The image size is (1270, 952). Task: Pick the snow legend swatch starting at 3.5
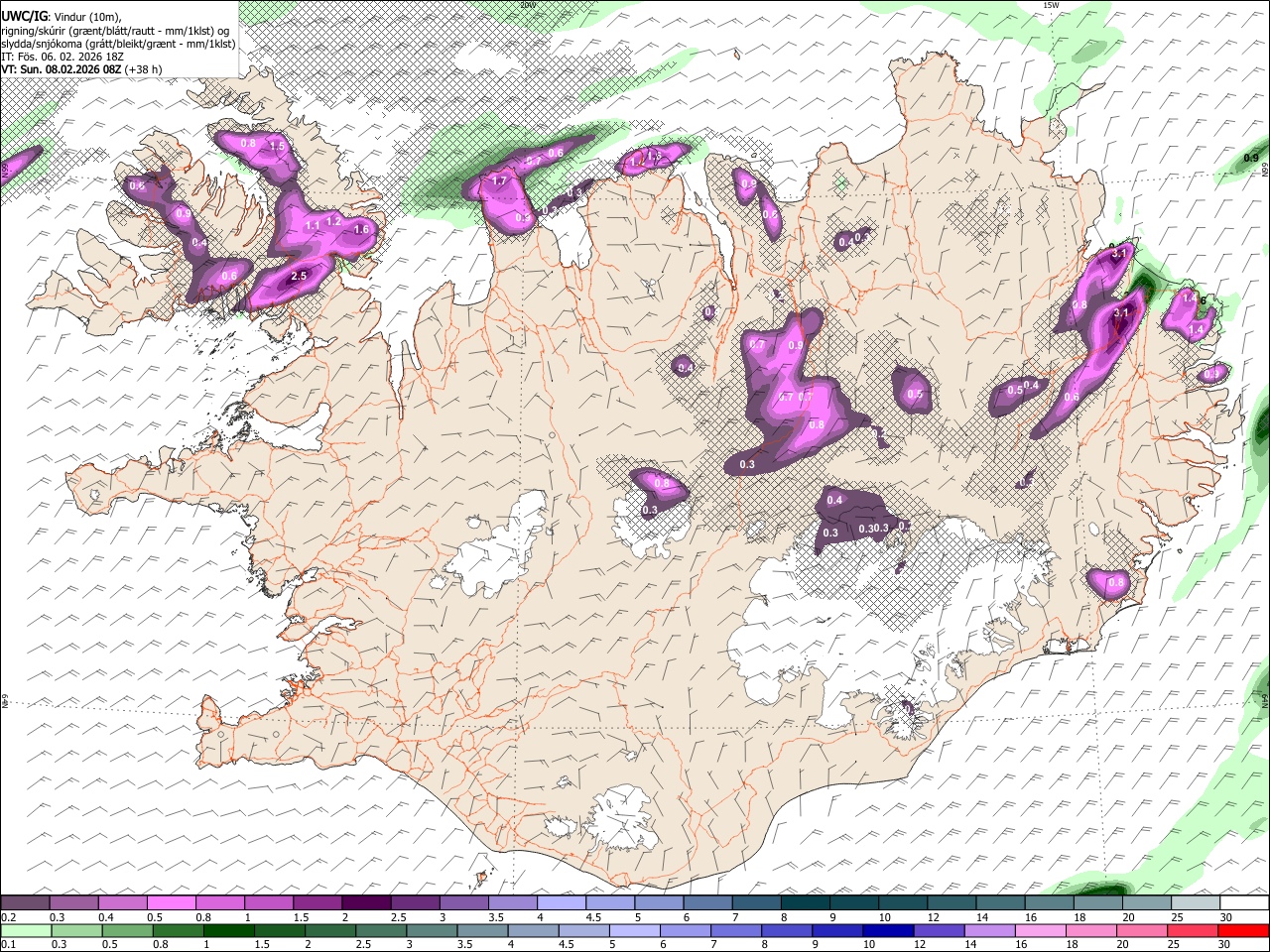(512, 903)
